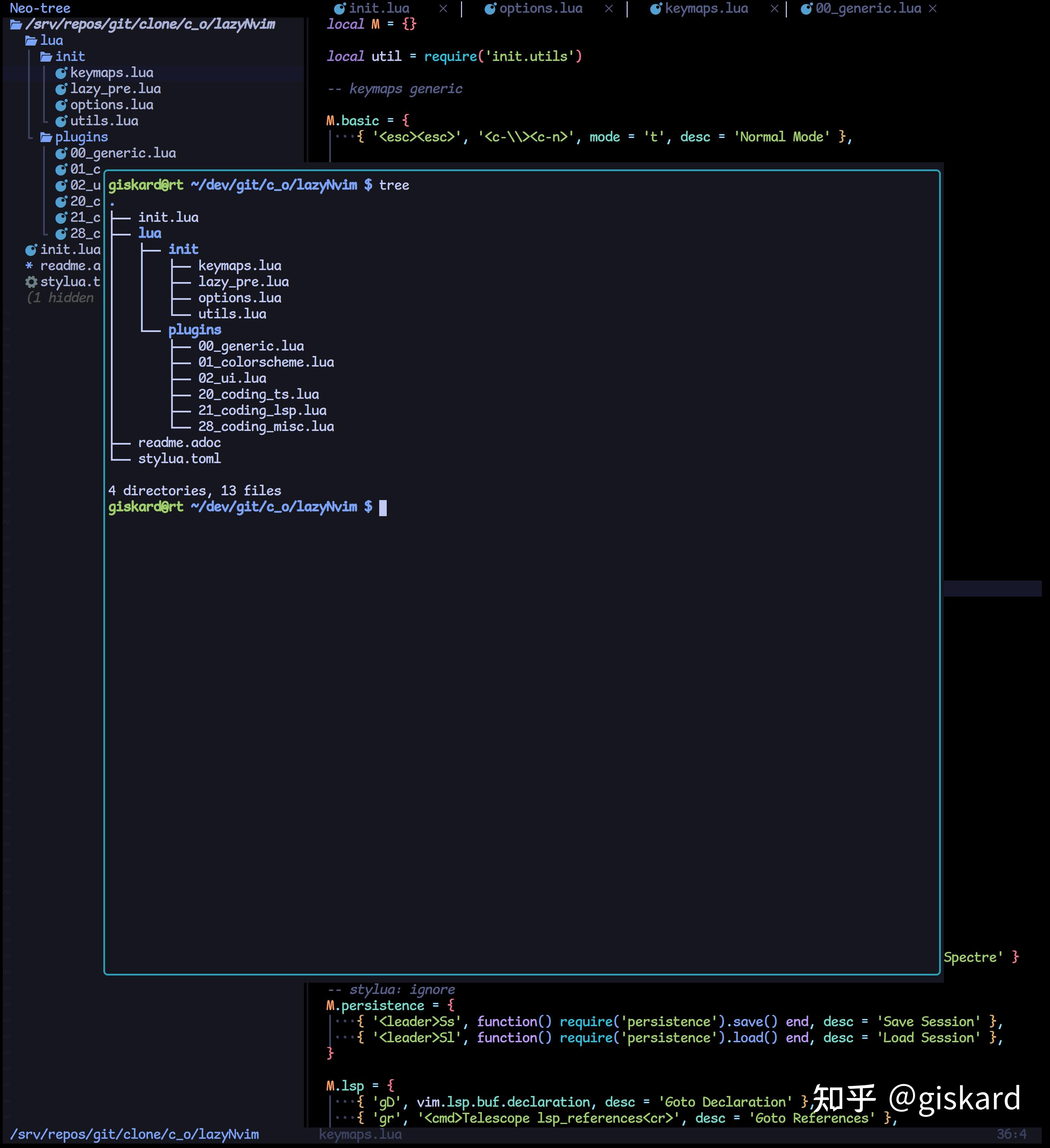
Task: Click the Lua icon on the options.lua tab
Action: click(490, 8)
